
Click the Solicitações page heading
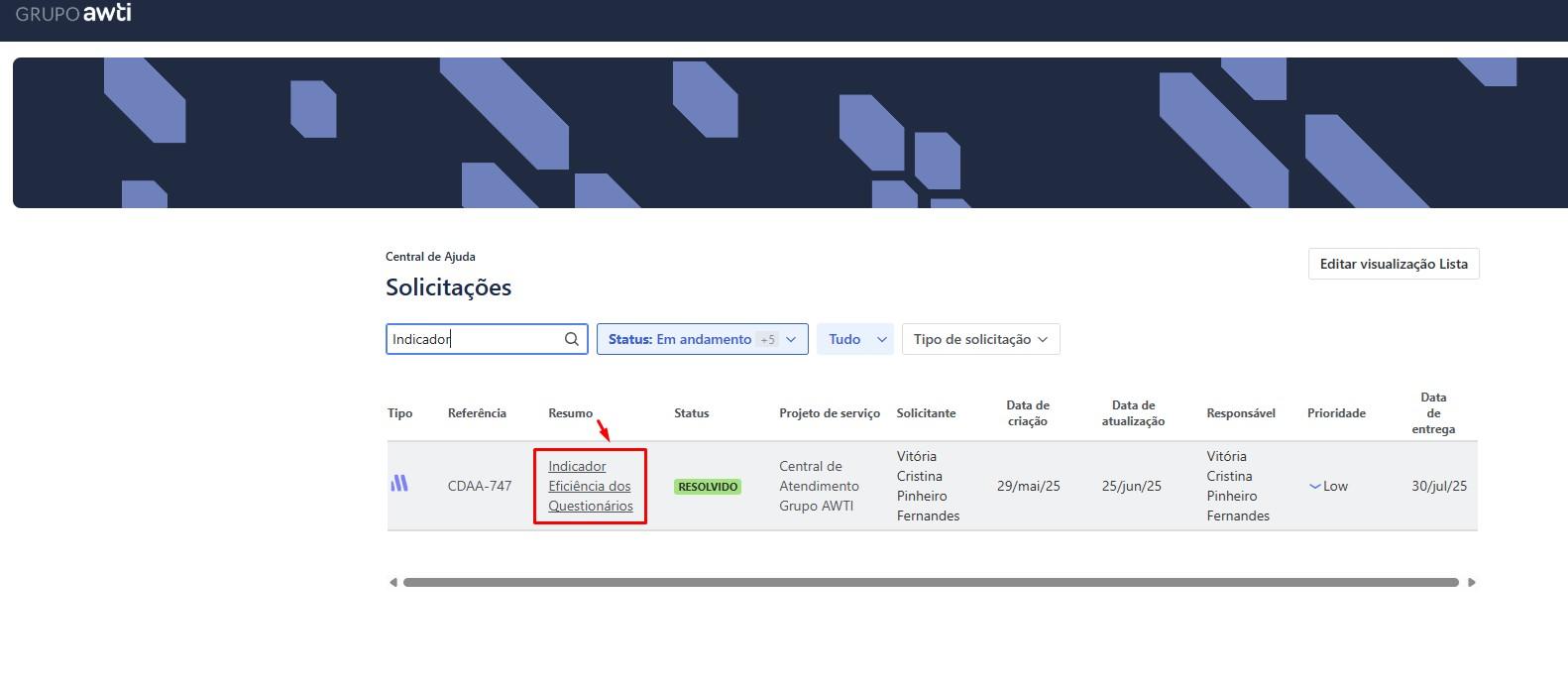pos(449,287)
